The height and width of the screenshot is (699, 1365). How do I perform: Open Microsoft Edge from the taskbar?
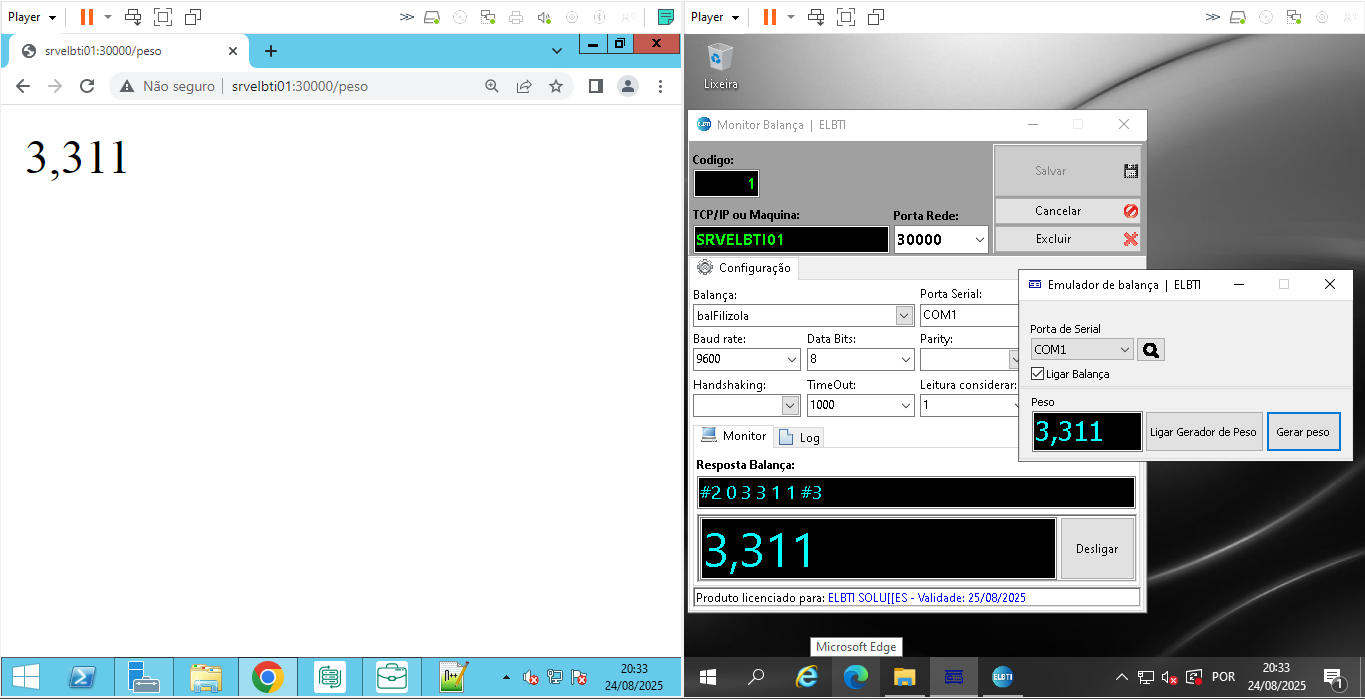coord(855,677)
